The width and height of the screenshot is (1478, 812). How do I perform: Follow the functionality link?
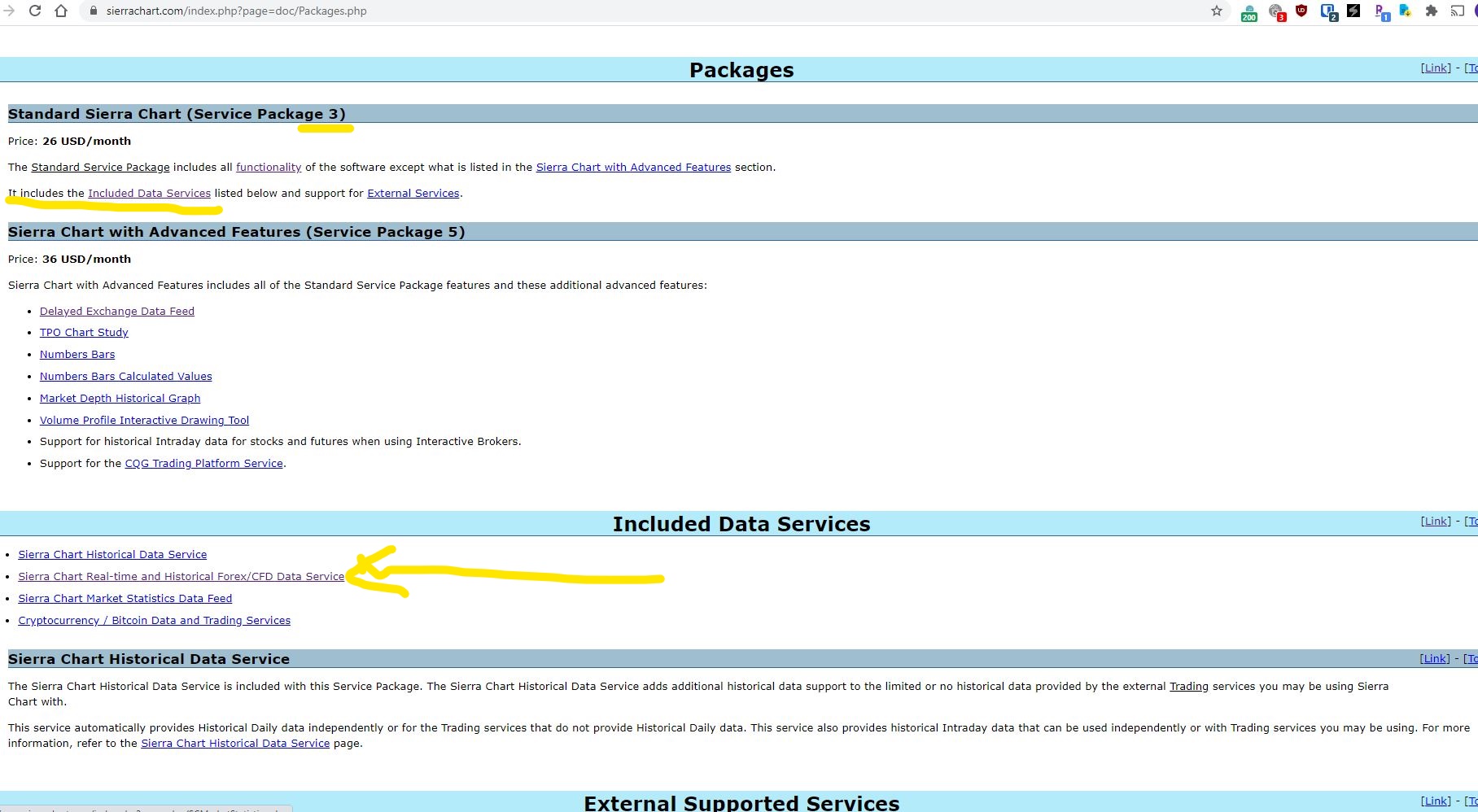(x=269, y=168)
